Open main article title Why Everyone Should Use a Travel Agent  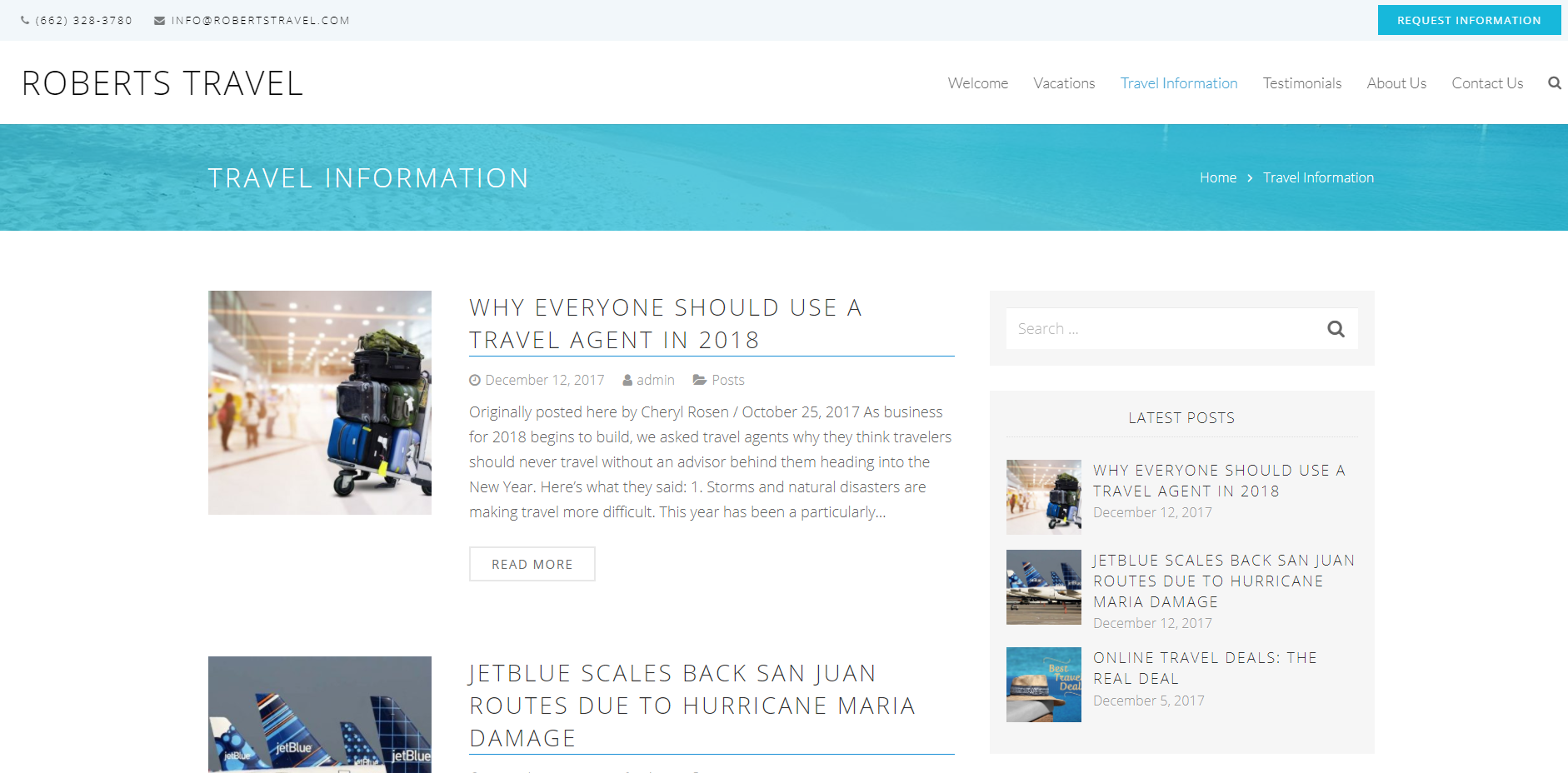point(665,323)
